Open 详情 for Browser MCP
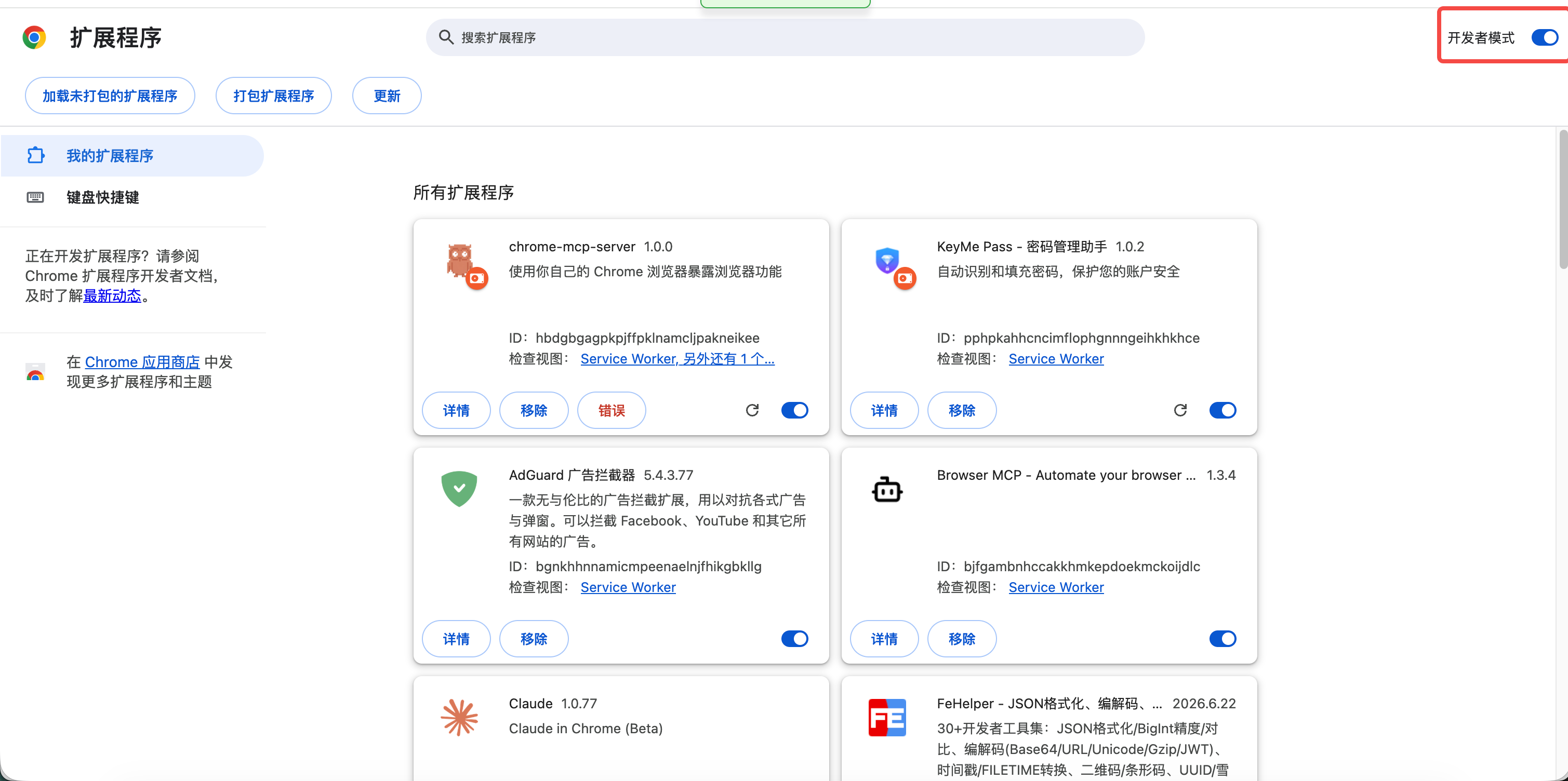This screenshot has height=781, width=1568. pyautogui.click(x=884, y=639)
